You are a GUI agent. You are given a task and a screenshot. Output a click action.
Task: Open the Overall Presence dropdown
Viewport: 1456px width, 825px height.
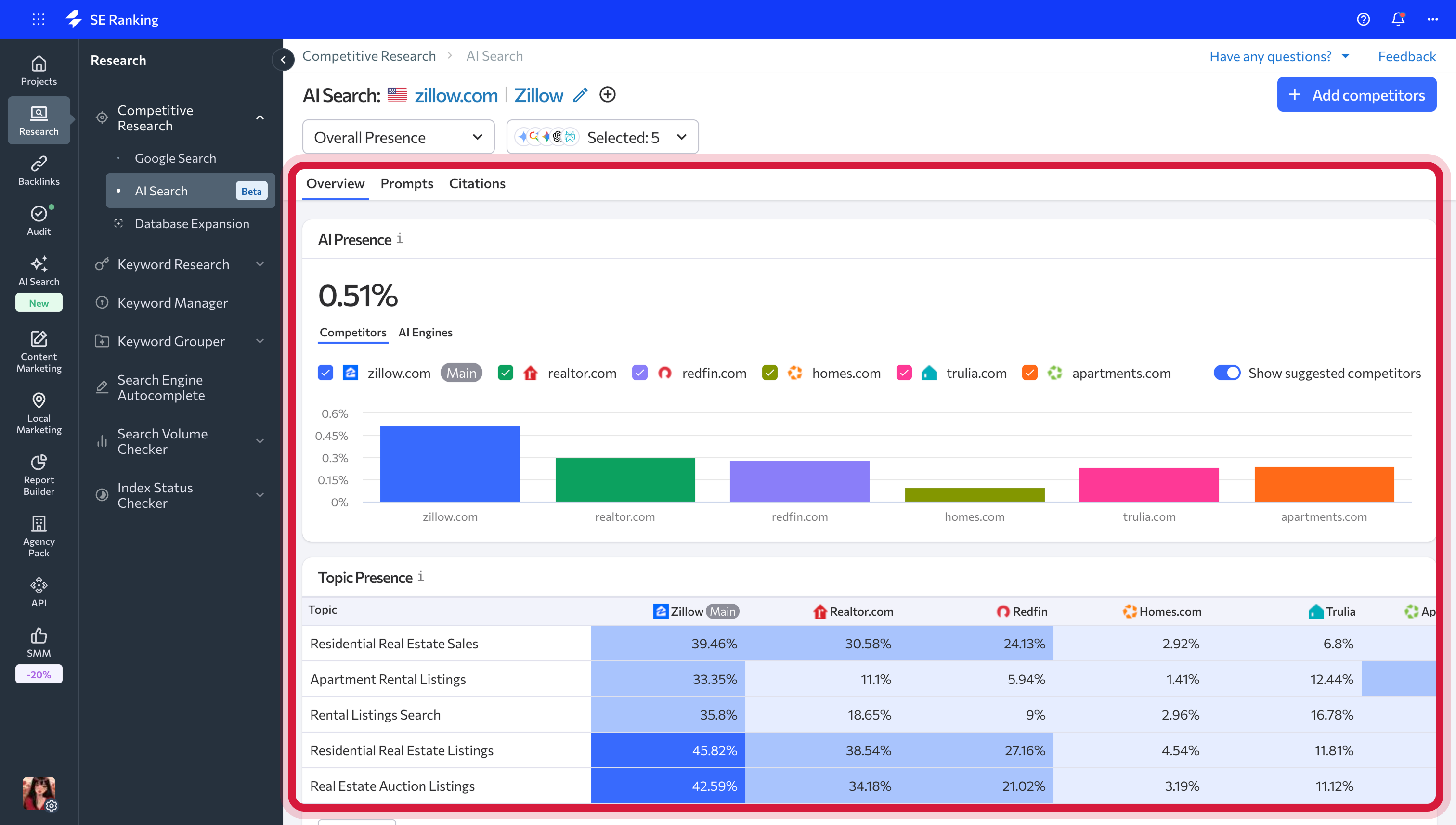tap(399, 137)
